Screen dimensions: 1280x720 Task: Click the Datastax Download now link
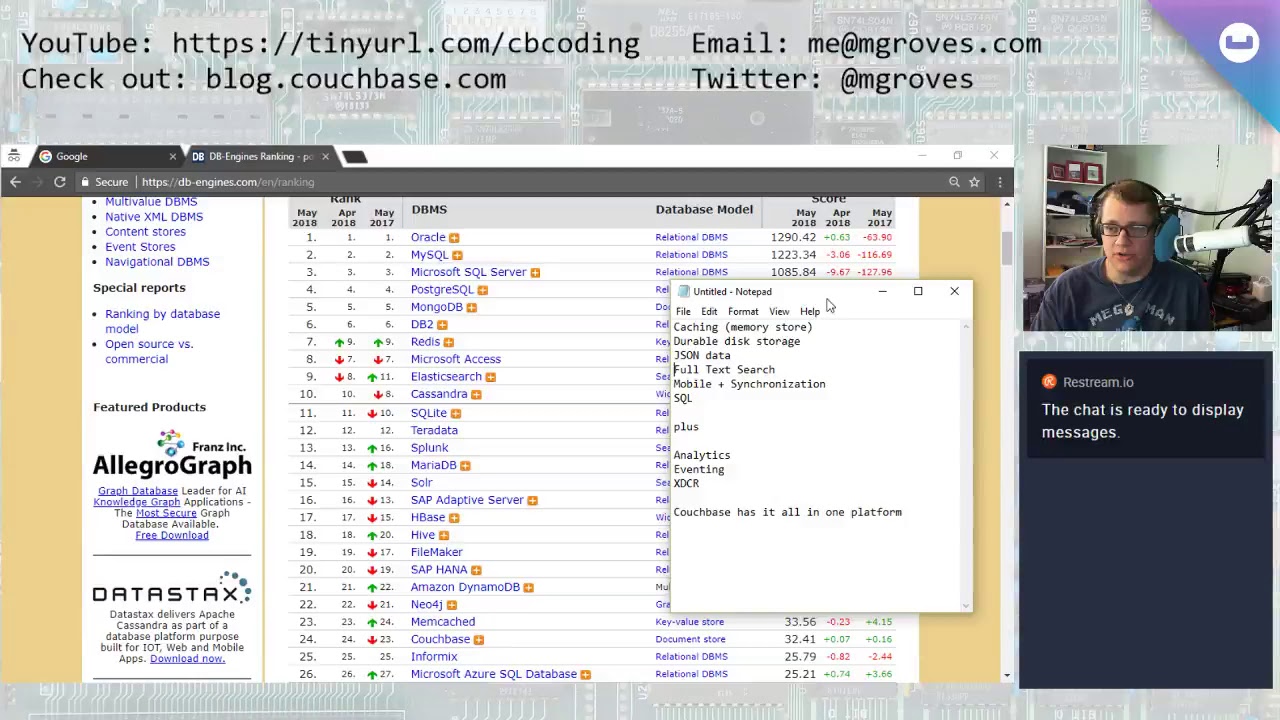187,658
